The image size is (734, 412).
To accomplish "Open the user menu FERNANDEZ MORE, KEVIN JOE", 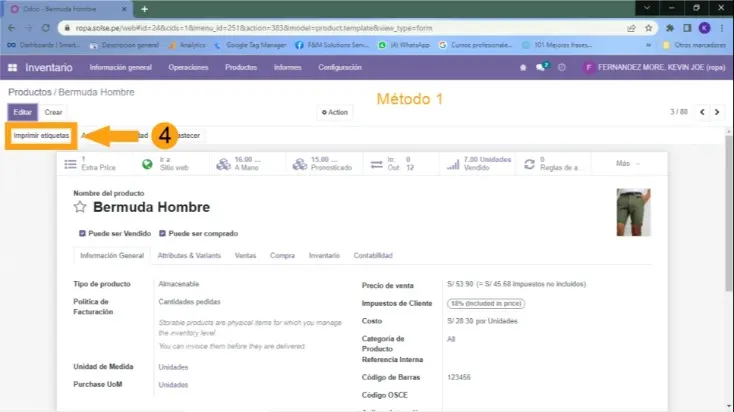I will point(650,67).
